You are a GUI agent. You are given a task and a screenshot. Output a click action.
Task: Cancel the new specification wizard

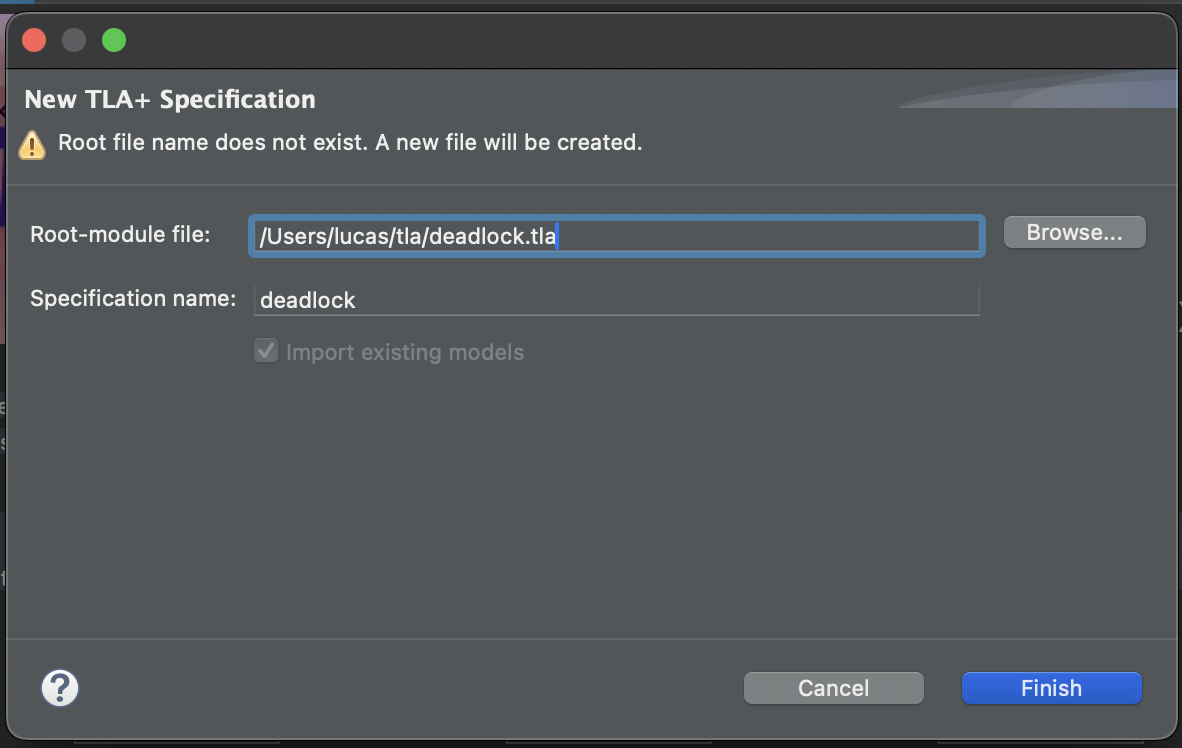click(x=833, y=688)
